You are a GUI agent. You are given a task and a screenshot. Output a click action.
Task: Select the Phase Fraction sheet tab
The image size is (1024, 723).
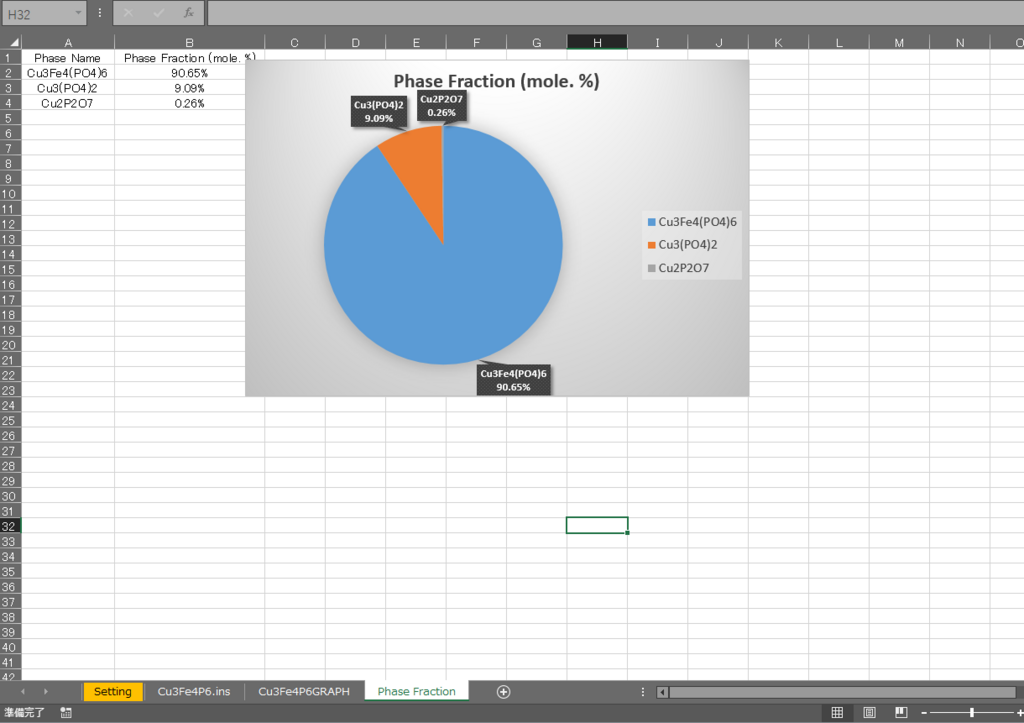coord(417,692)
